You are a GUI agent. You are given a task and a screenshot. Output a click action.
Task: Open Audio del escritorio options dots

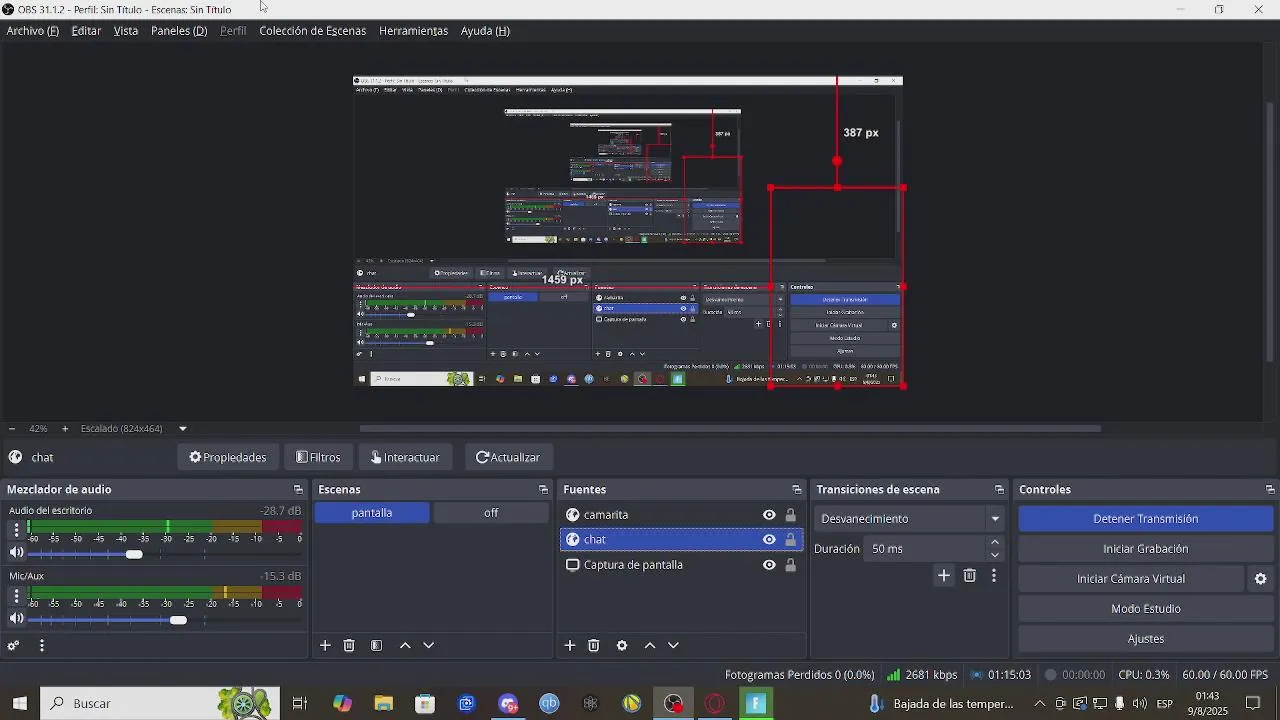(16, 530)
